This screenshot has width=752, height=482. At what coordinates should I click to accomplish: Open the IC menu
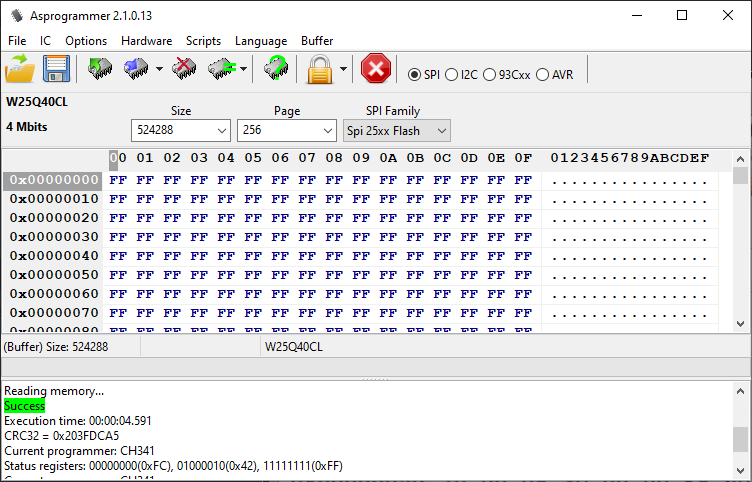[x=45, y=41]
